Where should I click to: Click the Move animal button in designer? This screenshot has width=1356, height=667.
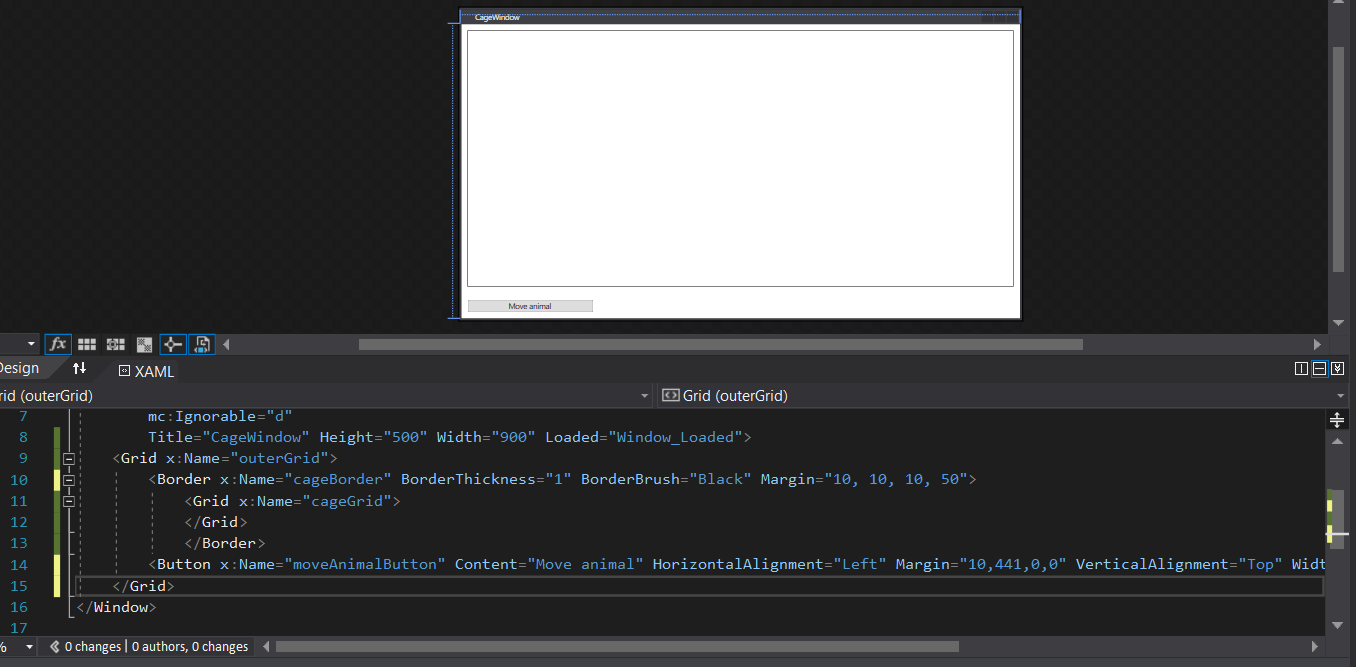[x=530, y=306]
